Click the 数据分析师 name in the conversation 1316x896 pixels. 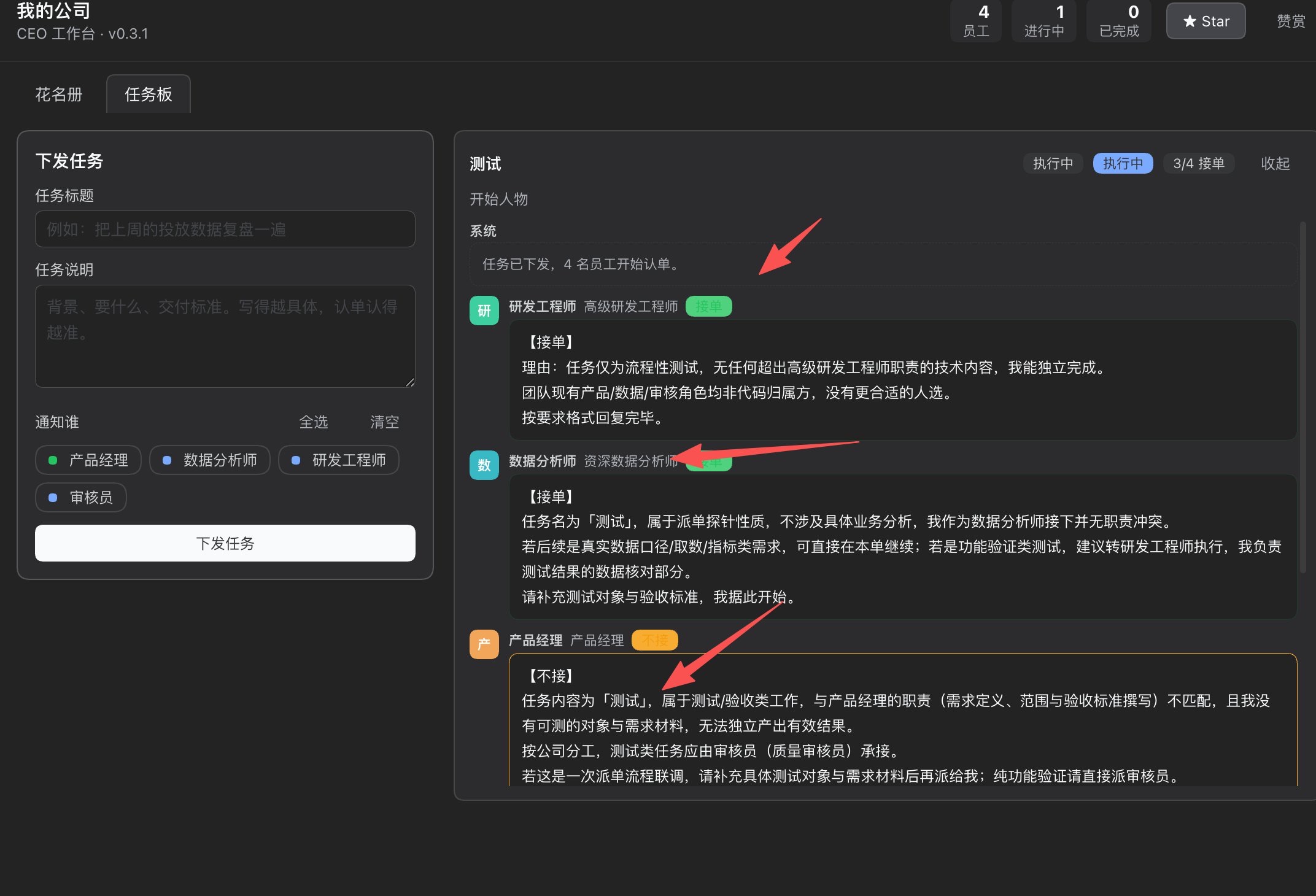click(x=542, y=461)
